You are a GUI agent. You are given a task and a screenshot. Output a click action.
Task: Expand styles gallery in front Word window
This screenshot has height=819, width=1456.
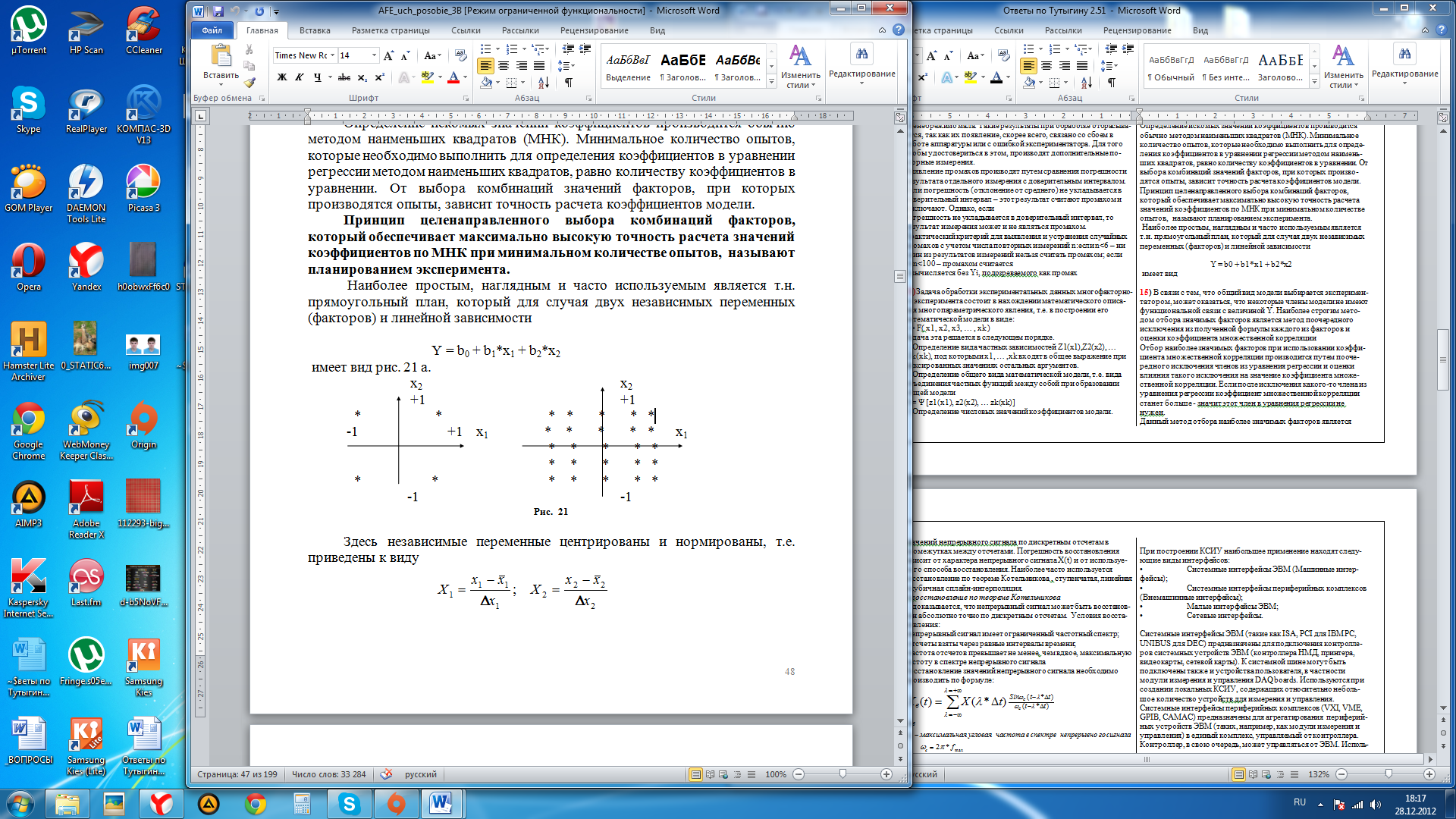pos(771,80)
